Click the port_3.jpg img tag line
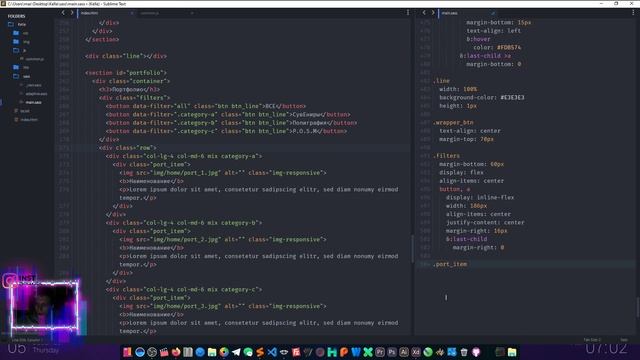The image size is (640, 360). (x=223, y=306)
